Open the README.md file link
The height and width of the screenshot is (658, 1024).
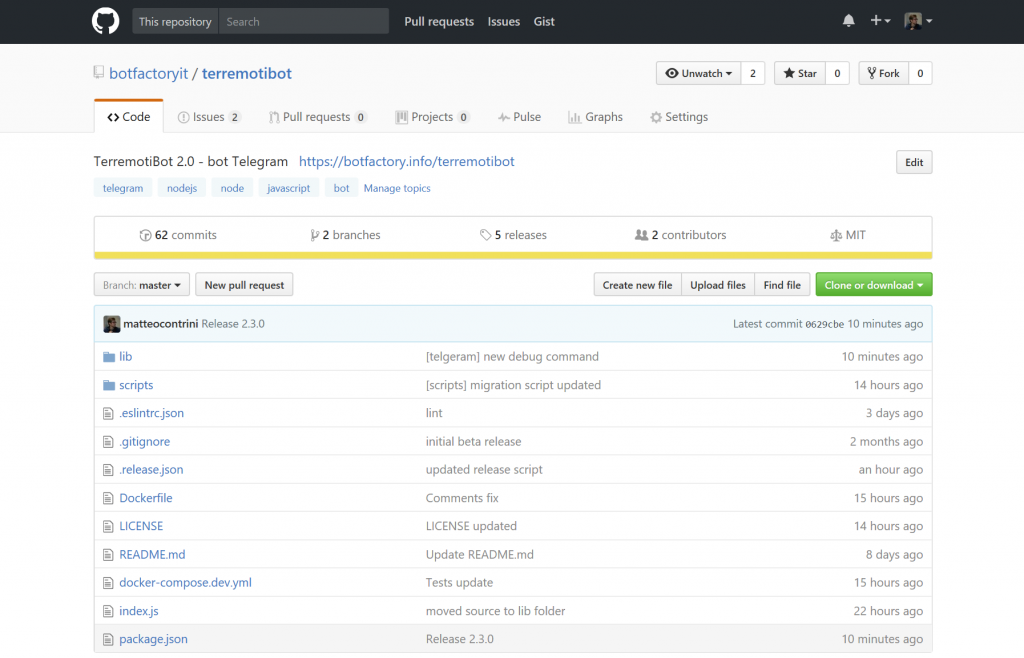(x=152, y=554)
